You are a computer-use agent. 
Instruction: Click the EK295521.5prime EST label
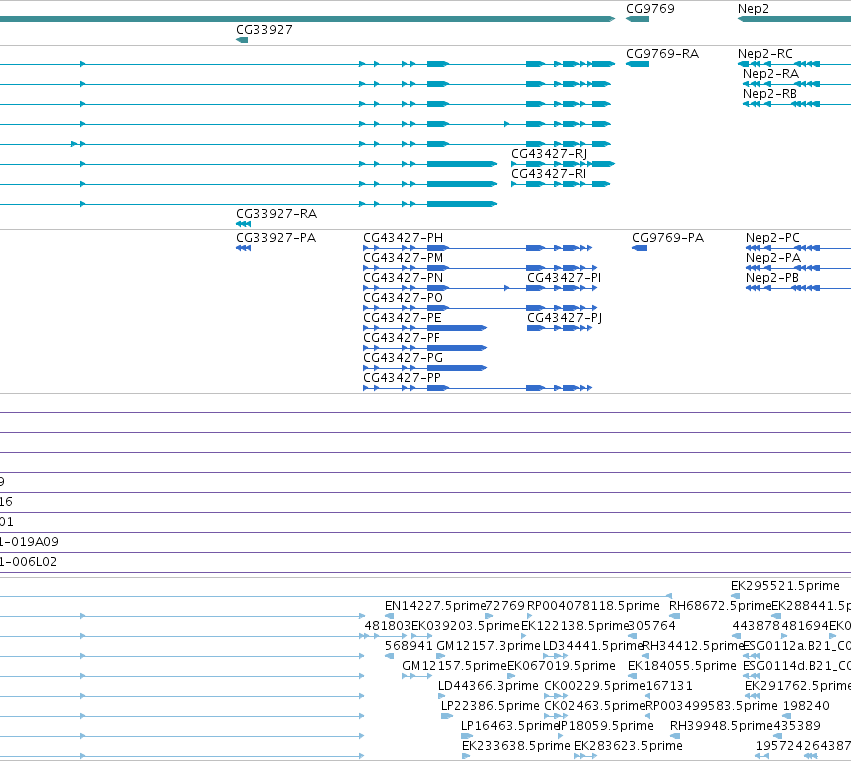click(x=785, y=586)
